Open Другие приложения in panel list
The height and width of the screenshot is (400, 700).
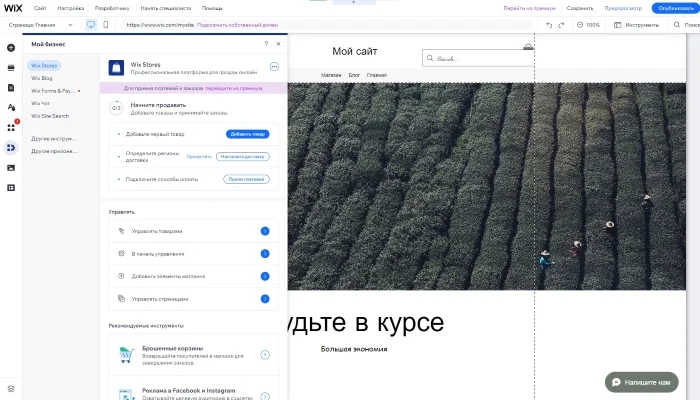coord(54,151)
